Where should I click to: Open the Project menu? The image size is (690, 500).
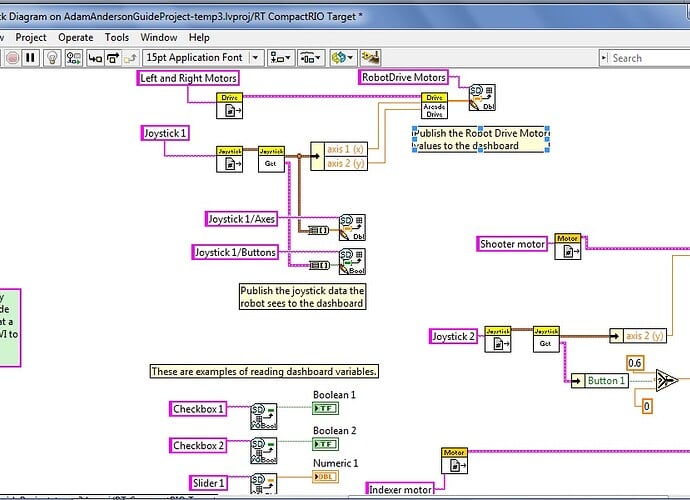point(31,37)
